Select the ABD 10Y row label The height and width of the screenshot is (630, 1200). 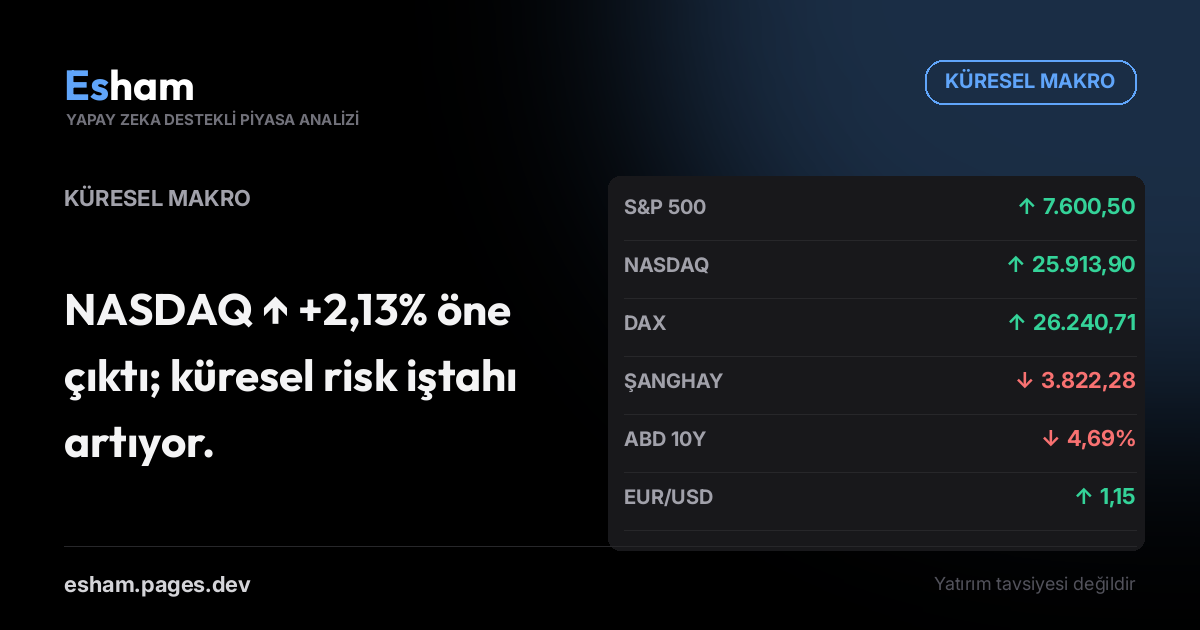click(665, 439)
